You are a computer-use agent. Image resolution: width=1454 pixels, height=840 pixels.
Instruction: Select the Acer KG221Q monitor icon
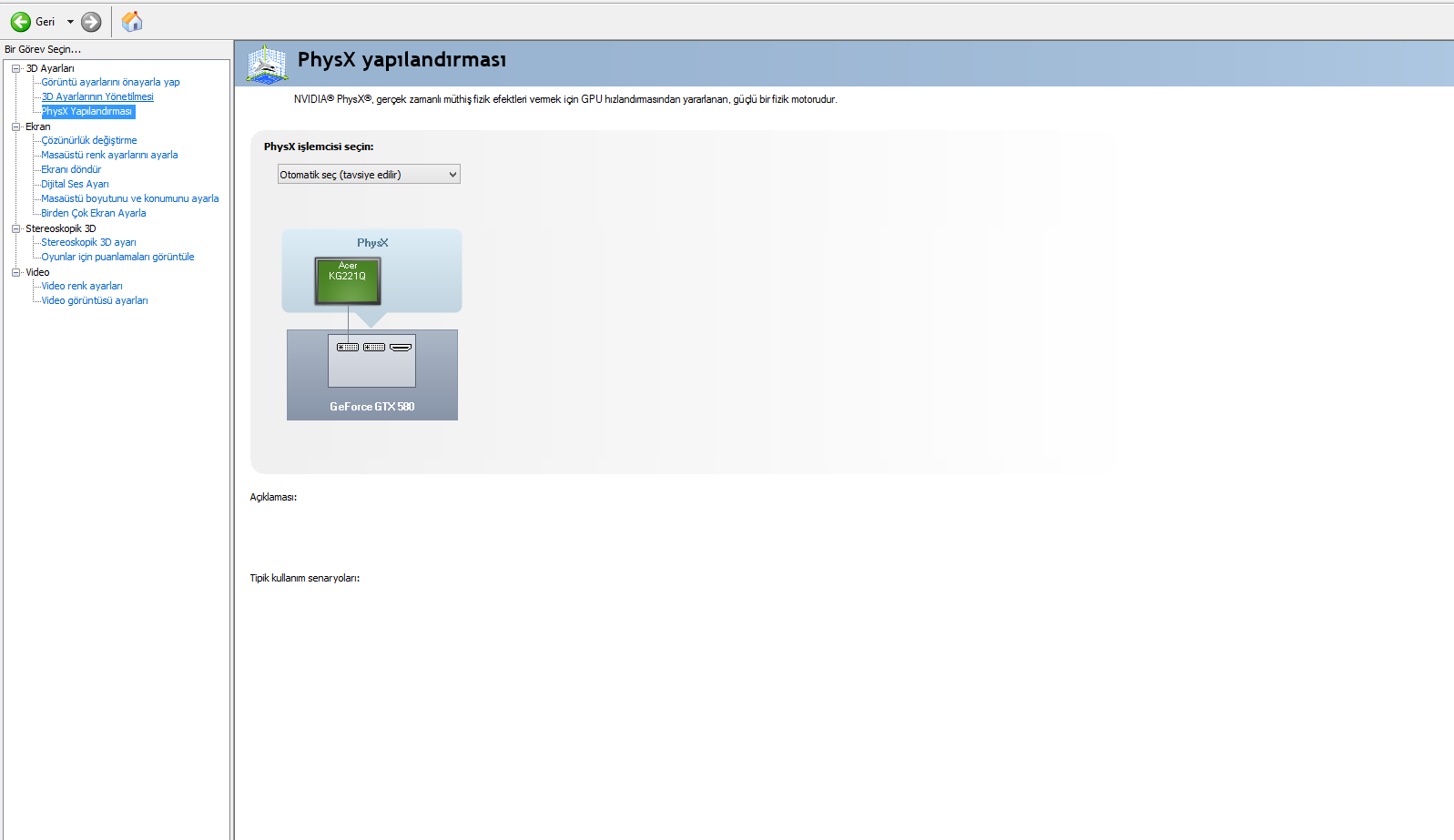point(348,280)
